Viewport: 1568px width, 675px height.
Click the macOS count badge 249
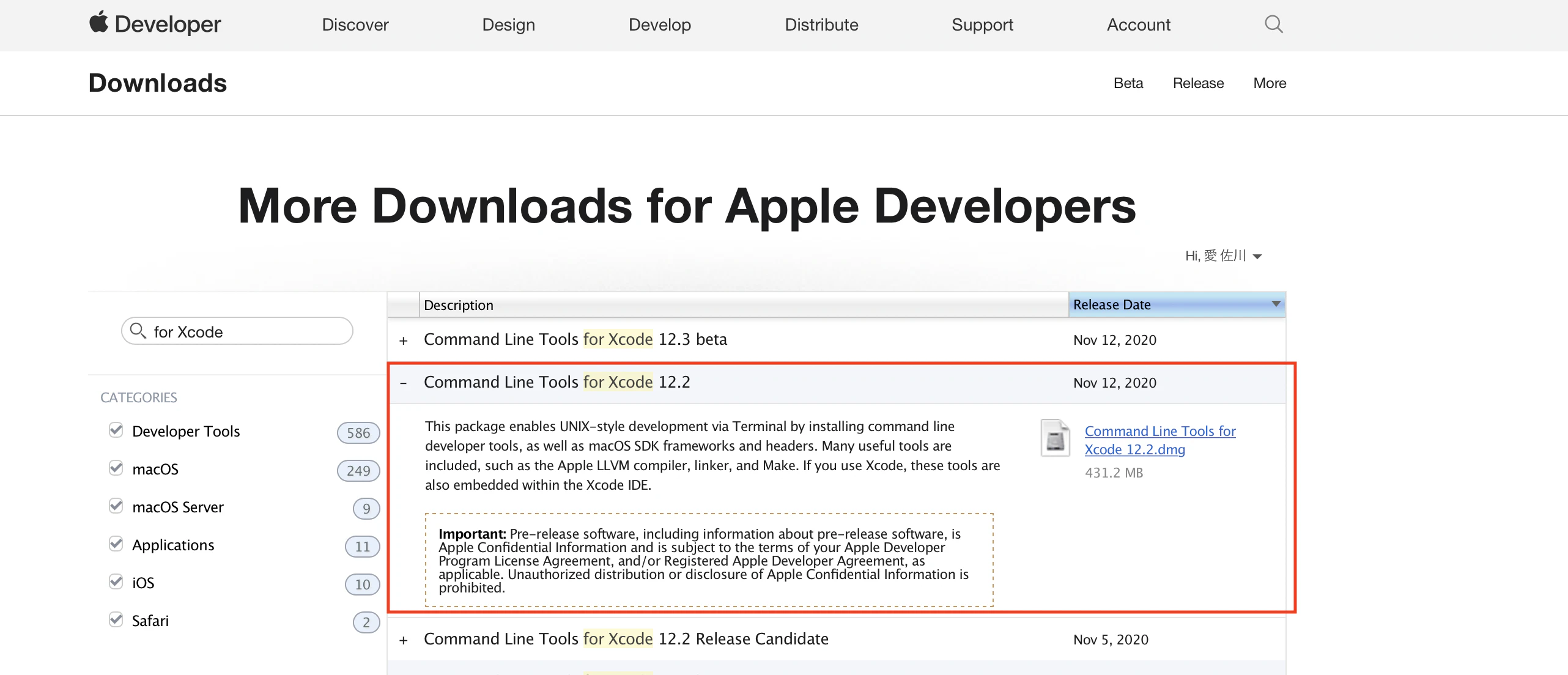point(358,471)
